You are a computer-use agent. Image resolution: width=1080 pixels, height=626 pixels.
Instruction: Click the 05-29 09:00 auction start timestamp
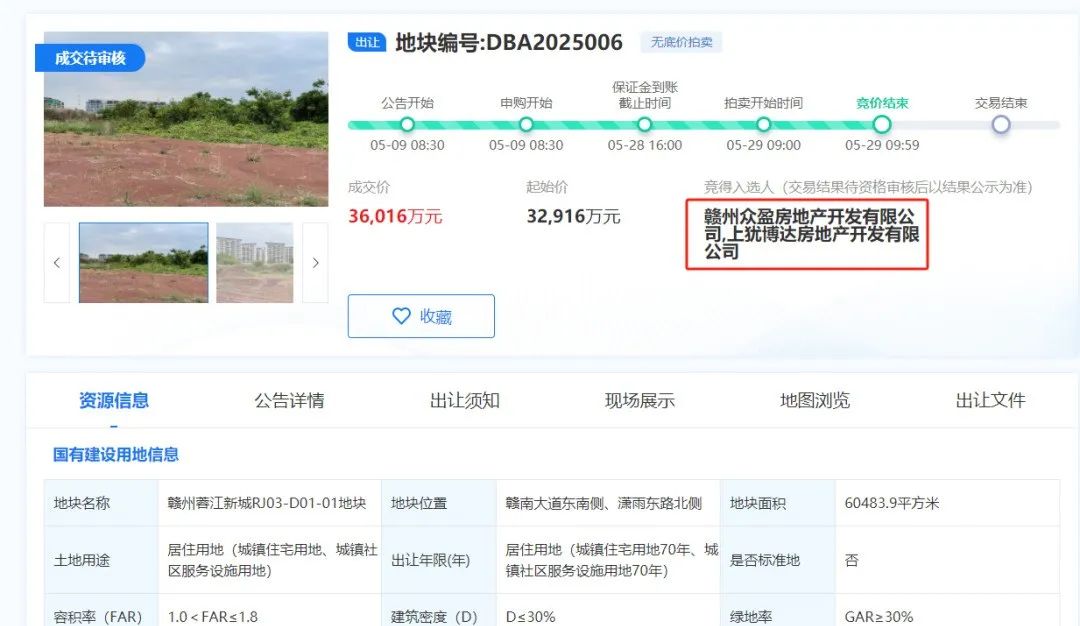click(x=763, y=145)
